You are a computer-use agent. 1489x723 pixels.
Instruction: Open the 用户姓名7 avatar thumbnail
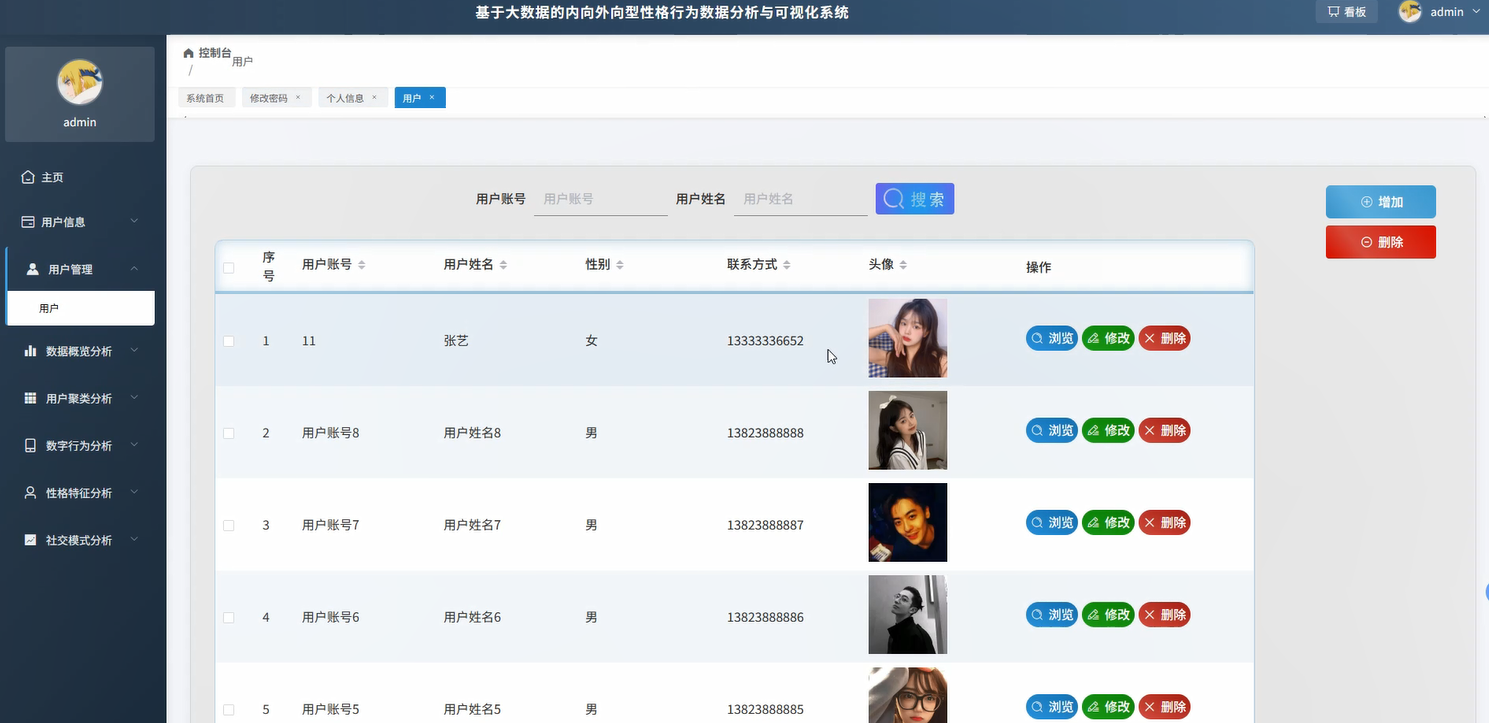[908, 522]
